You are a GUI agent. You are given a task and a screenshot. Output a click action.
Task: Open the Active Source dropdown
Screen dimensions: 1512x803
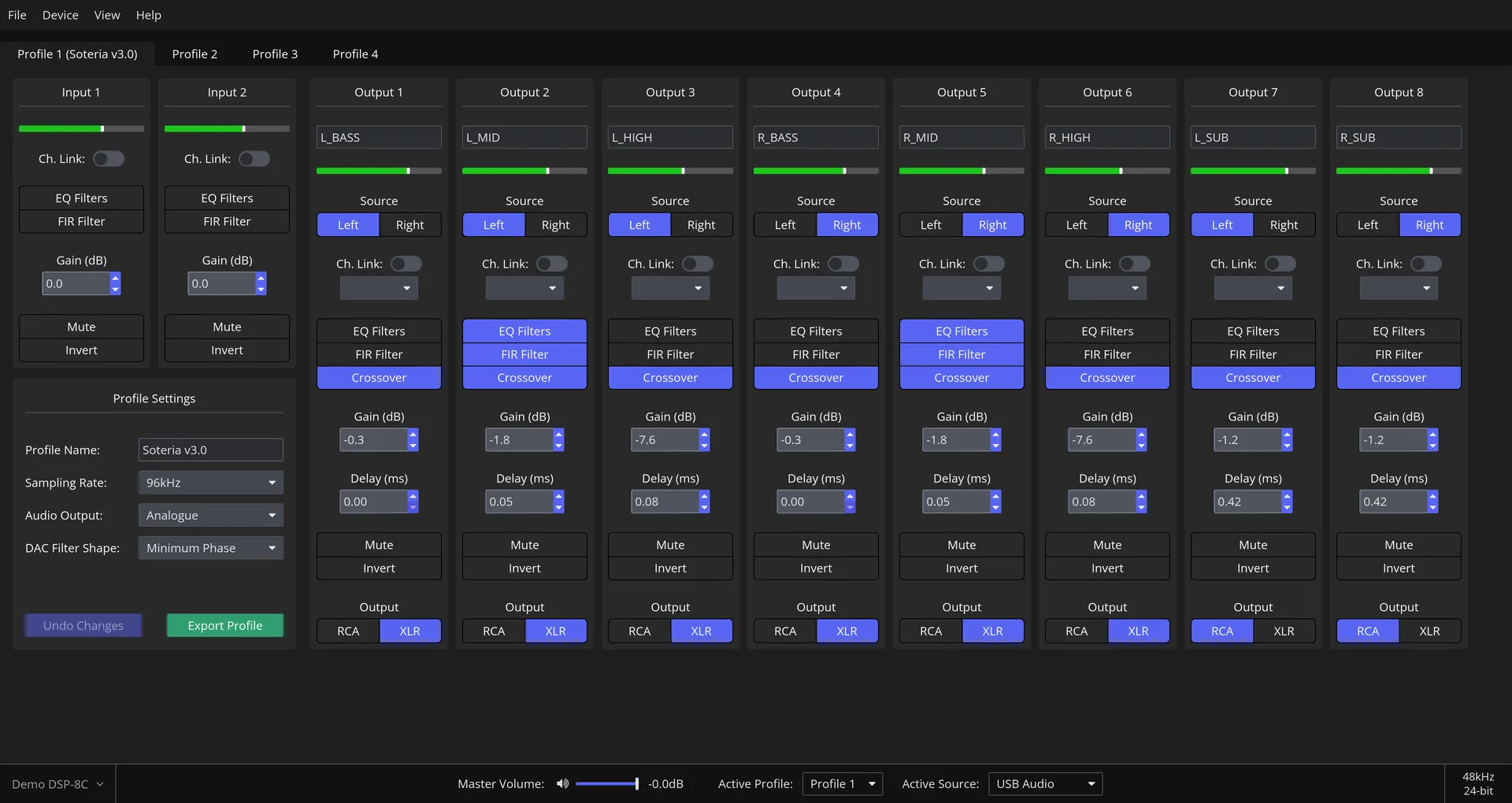[x=1045, y=784]
